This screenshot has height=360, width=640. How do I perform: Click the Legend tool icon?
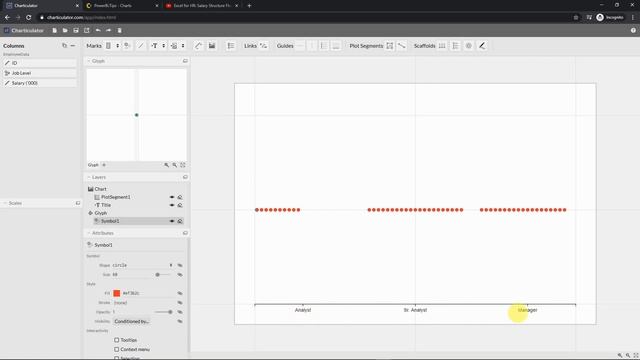coord(231,46)
